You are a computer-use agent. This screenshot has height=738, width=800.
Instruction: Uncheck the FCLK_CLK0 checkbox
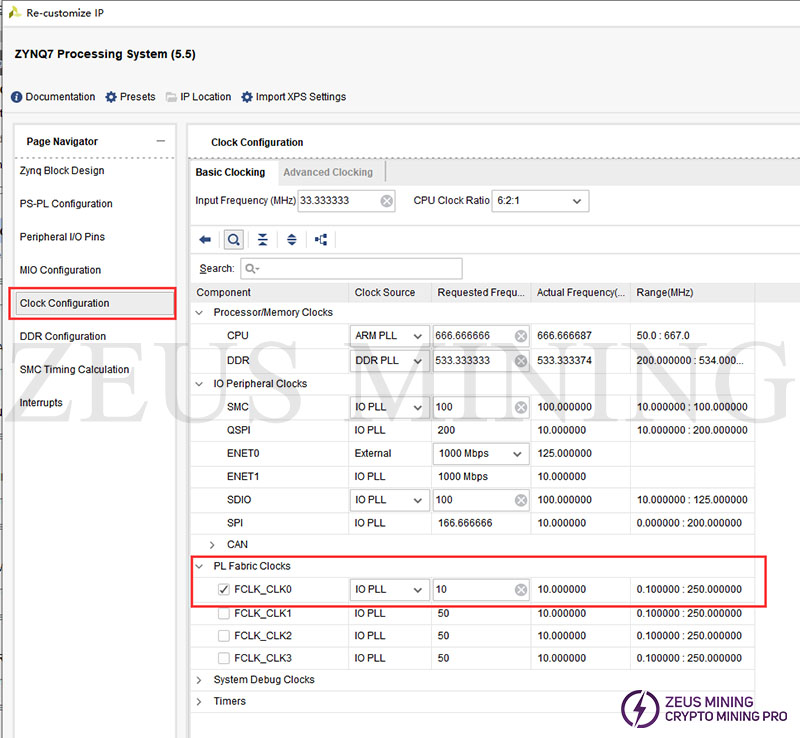(224, 590)
